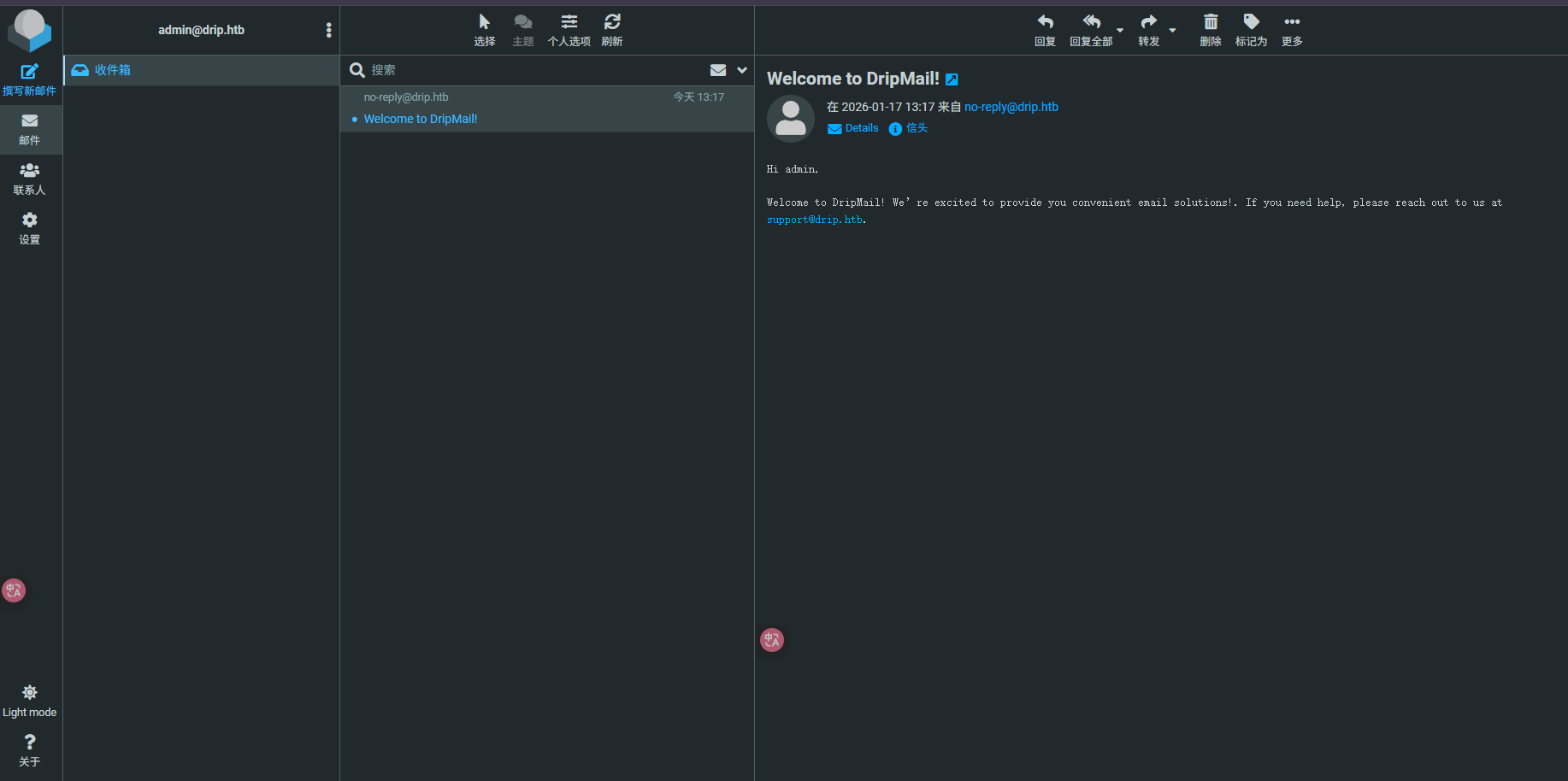Click the compose new mail icon
1568x781 pixels.
[x=29, y=73]
